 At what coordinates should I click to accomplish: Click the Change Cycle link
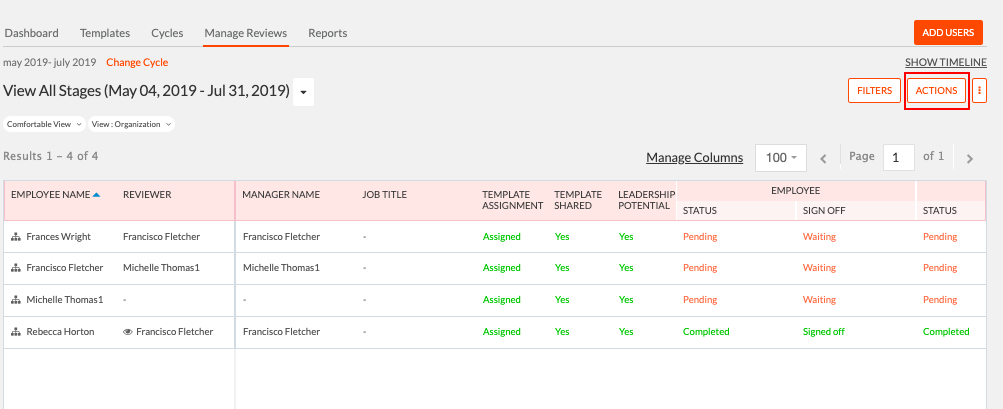(x=137, y=63)
